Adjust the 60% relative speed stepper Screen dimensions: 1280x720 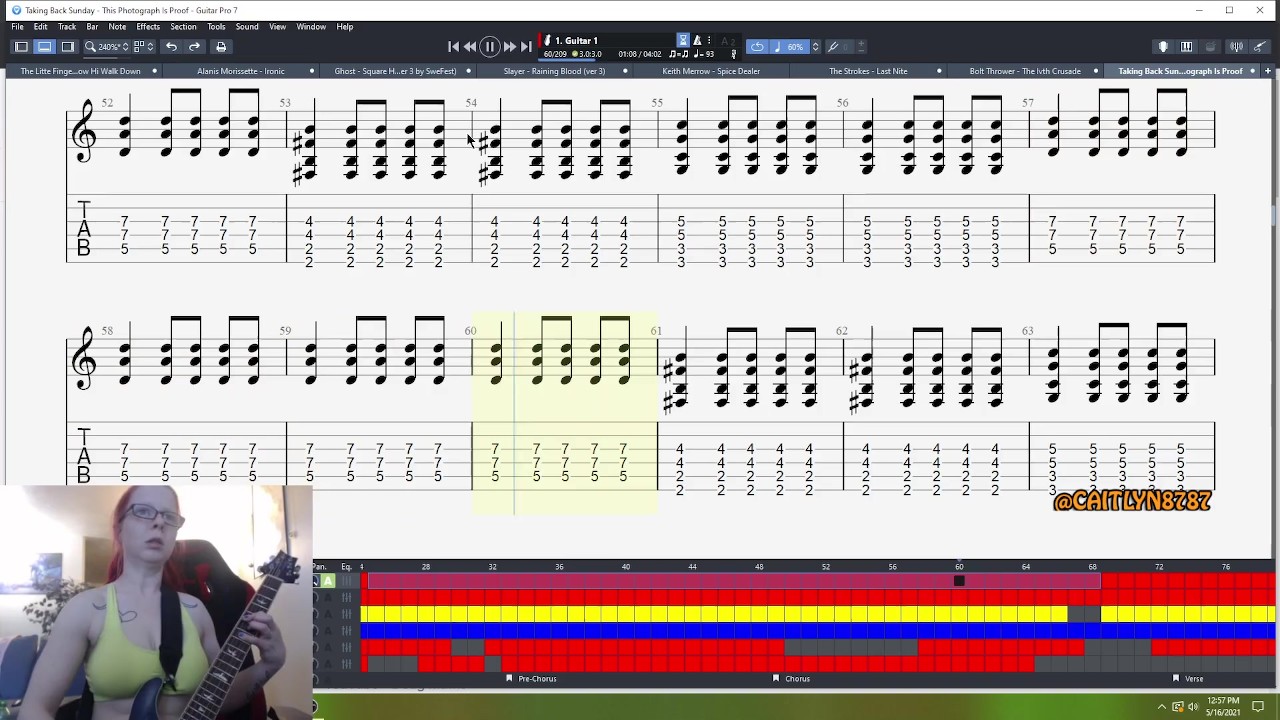coord(815,47)
